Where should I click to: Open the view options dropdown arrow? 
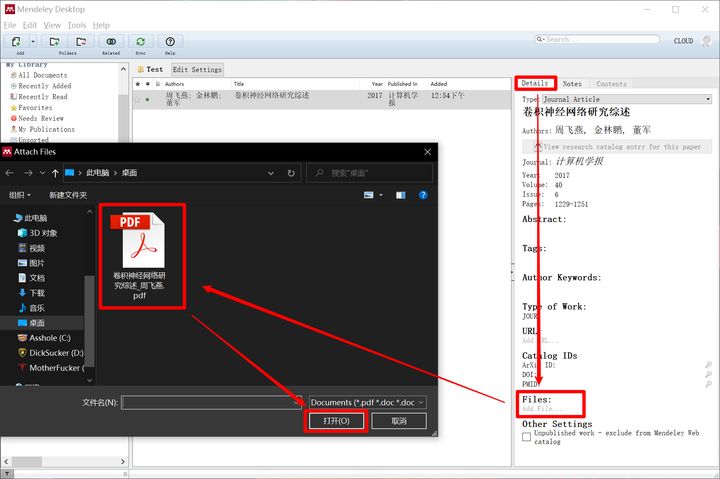[381, 195]
